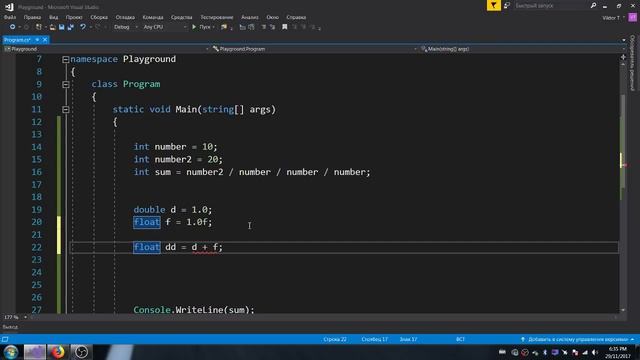Click the yellow notifications filter flag icon
The image size is (640, 360).
tap(493, 5)
